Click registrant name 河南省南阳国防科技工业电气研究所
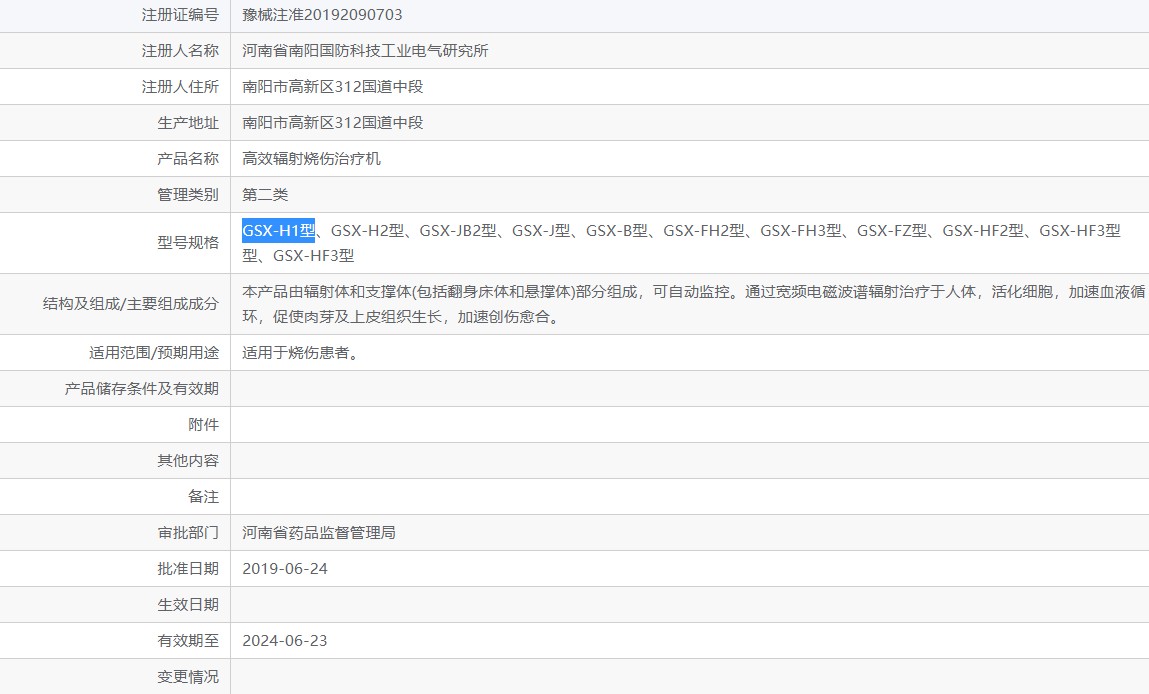1149x694 pixels. (x=366, y=51)
